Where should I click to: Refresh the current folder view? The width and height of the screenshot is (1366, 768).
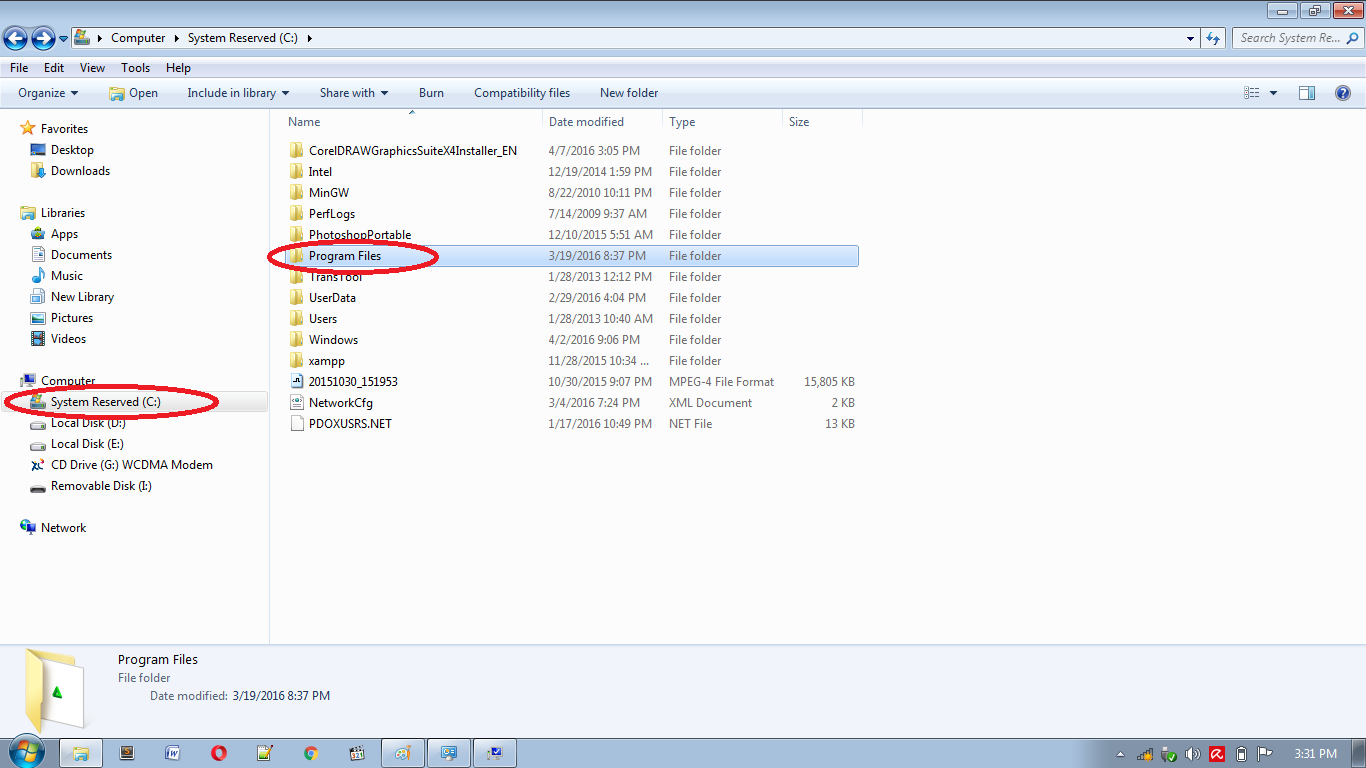(x=1213, y=38)
